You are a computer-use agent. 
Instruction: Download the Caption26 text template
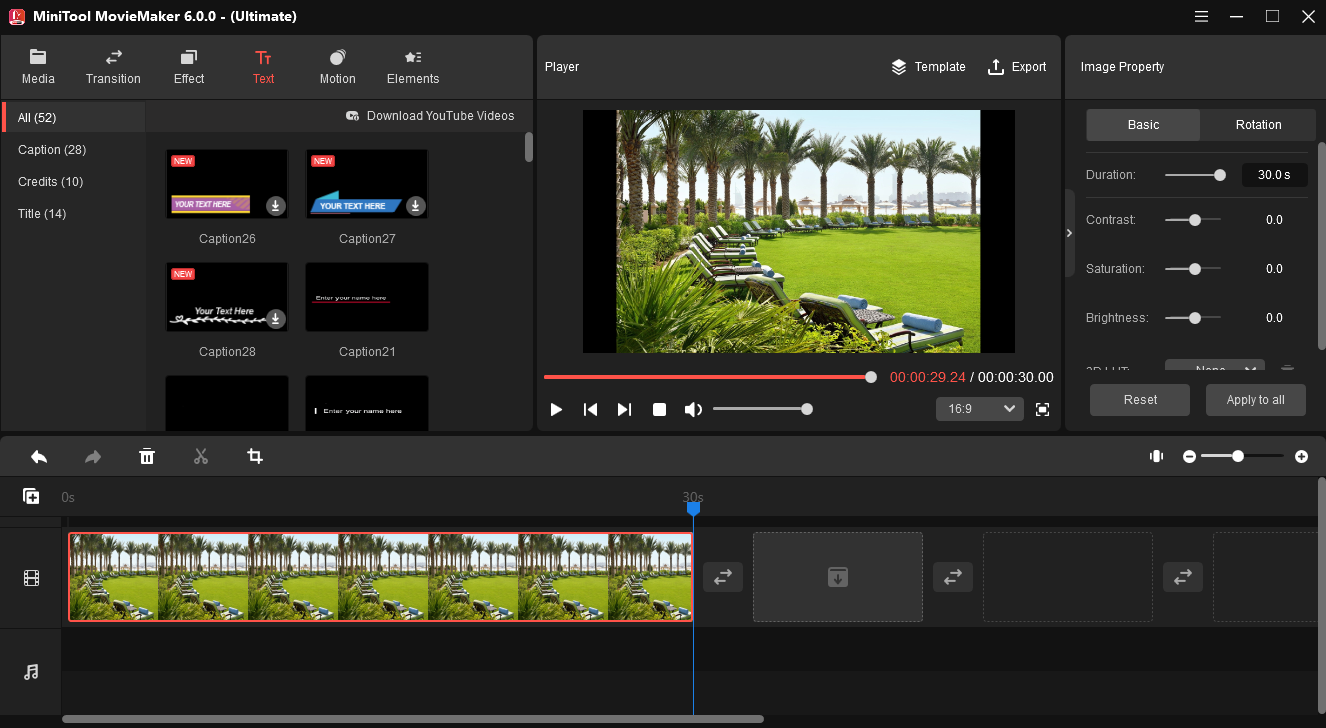tap(276, 206)
